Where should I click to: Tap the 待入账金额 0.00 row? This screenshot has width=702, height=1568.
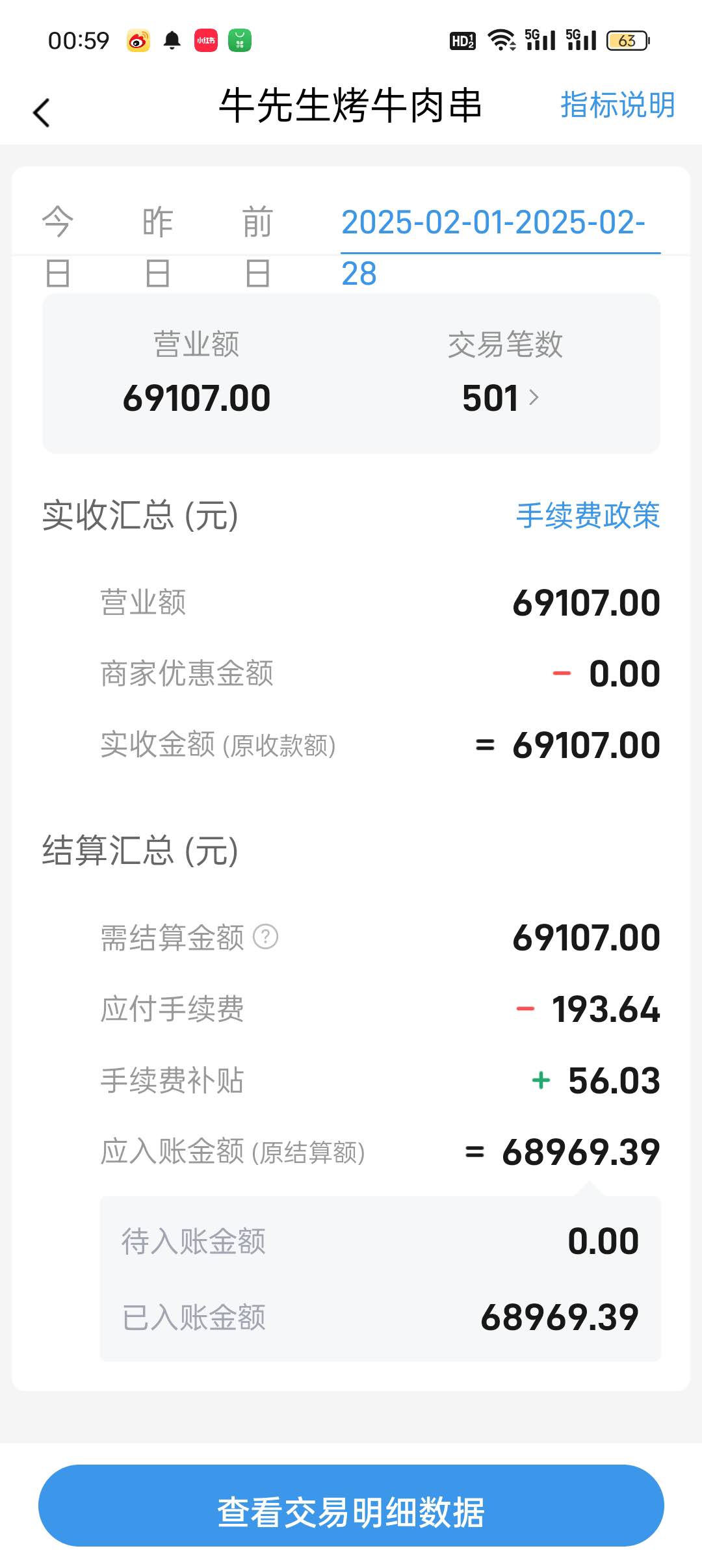380,1241
